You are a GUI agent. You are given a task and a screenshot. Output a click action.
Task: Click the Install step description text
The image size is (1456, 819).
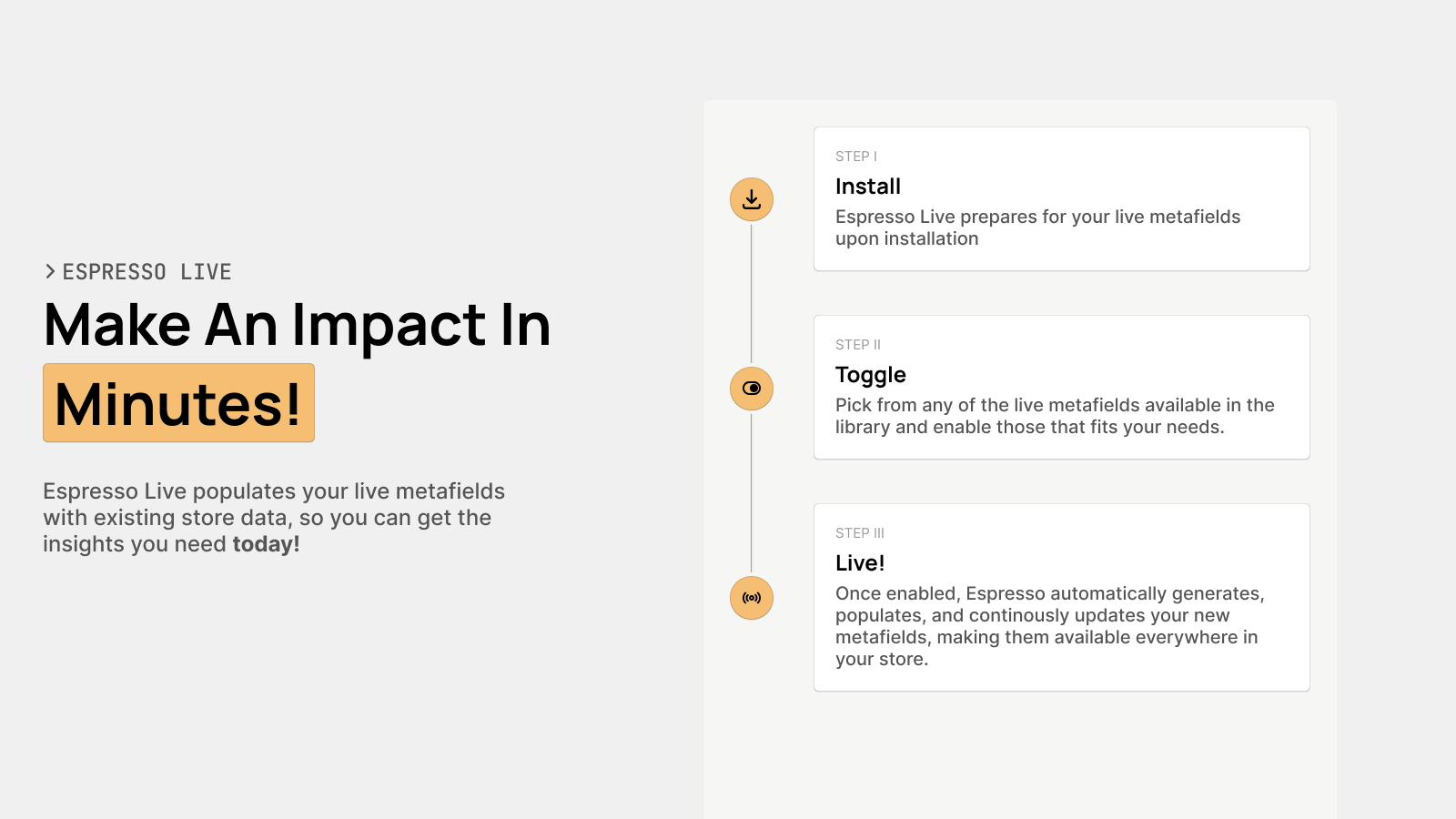1037,227
